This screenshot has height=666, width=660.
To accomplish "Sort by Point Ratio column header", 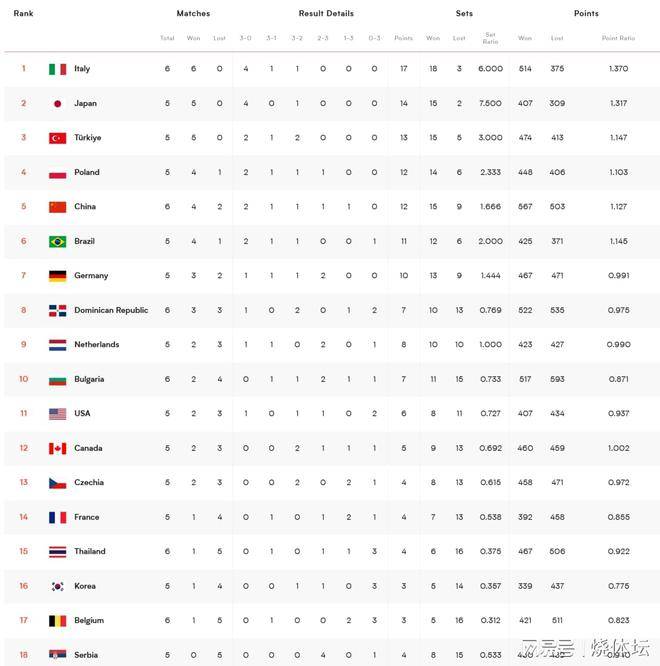I will tap(618, 38).
